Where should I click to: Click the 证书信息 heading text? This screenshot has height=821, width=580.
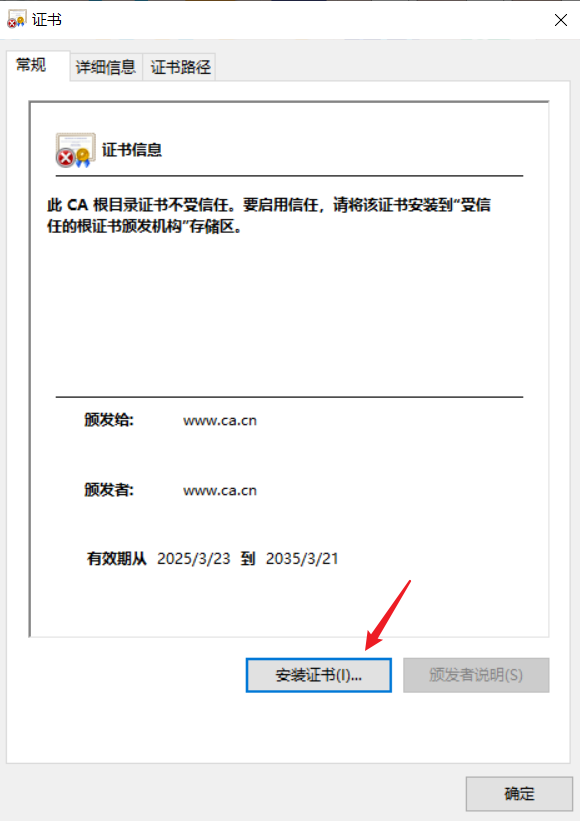(x=132, y=150)
